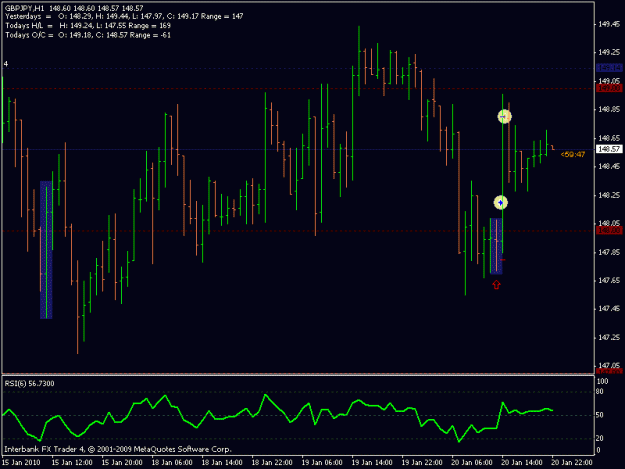625x469 pixels.
Task: Click 148.65 on the price axis
Action: pyautogui.click(x=609, y=138)
